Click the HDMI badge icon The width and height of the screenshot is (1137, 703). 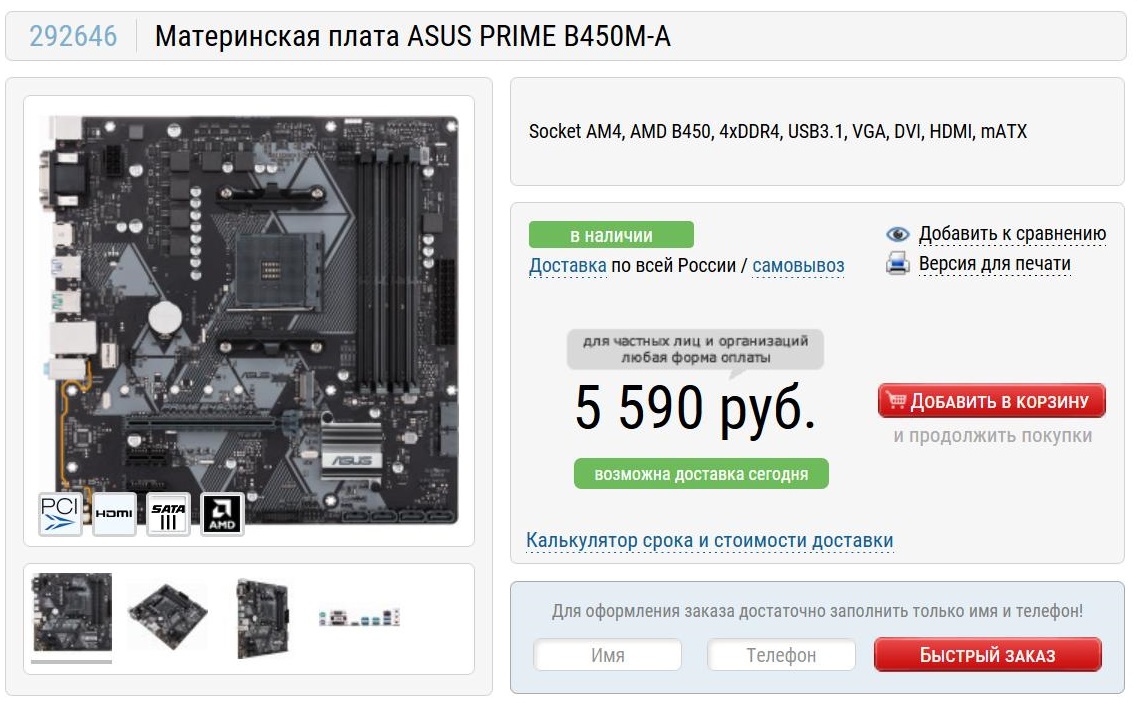click(x=115, y=514)
